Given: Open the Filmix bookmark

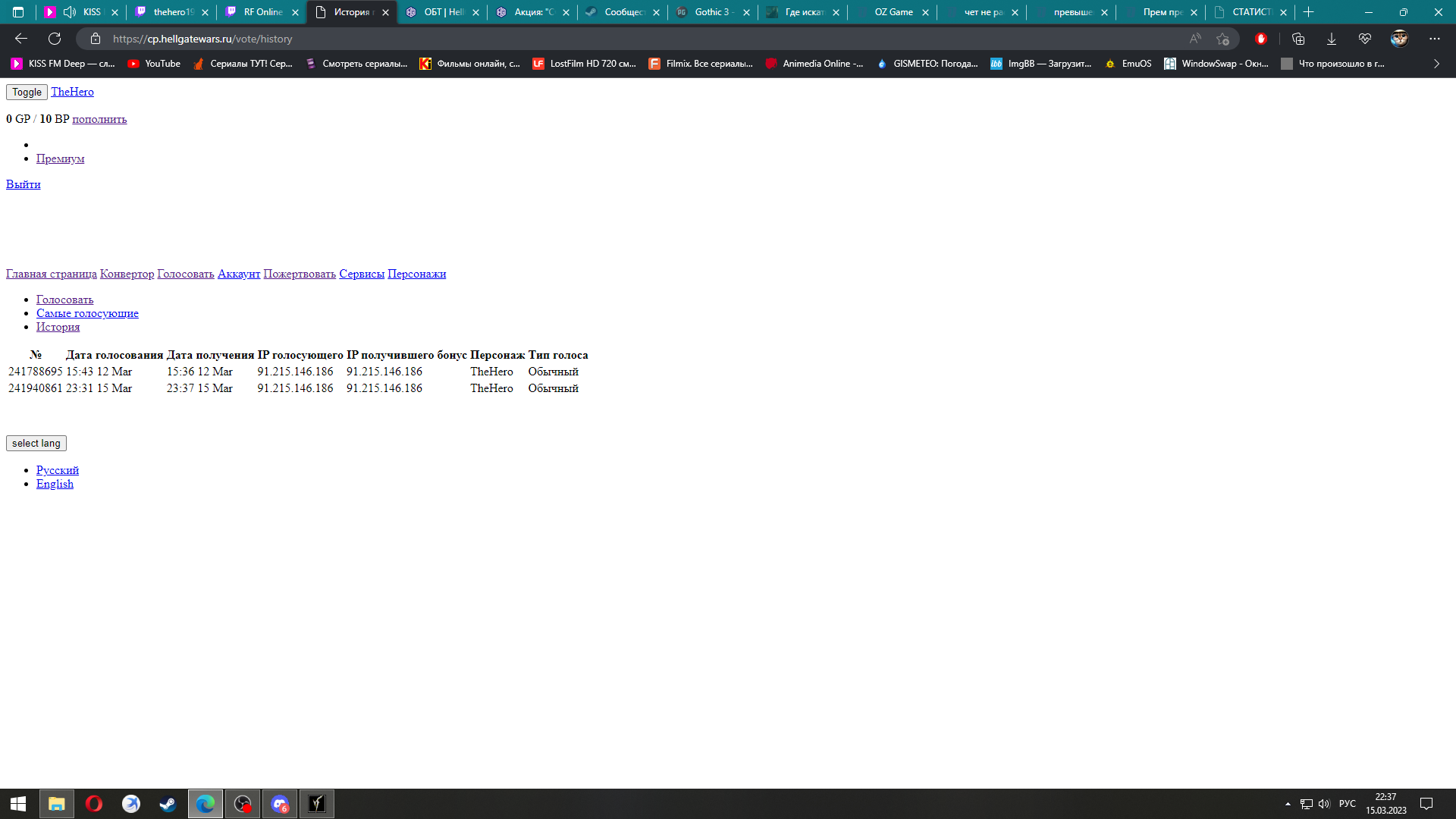Looking at the screenshot, I should click(701, 64).
